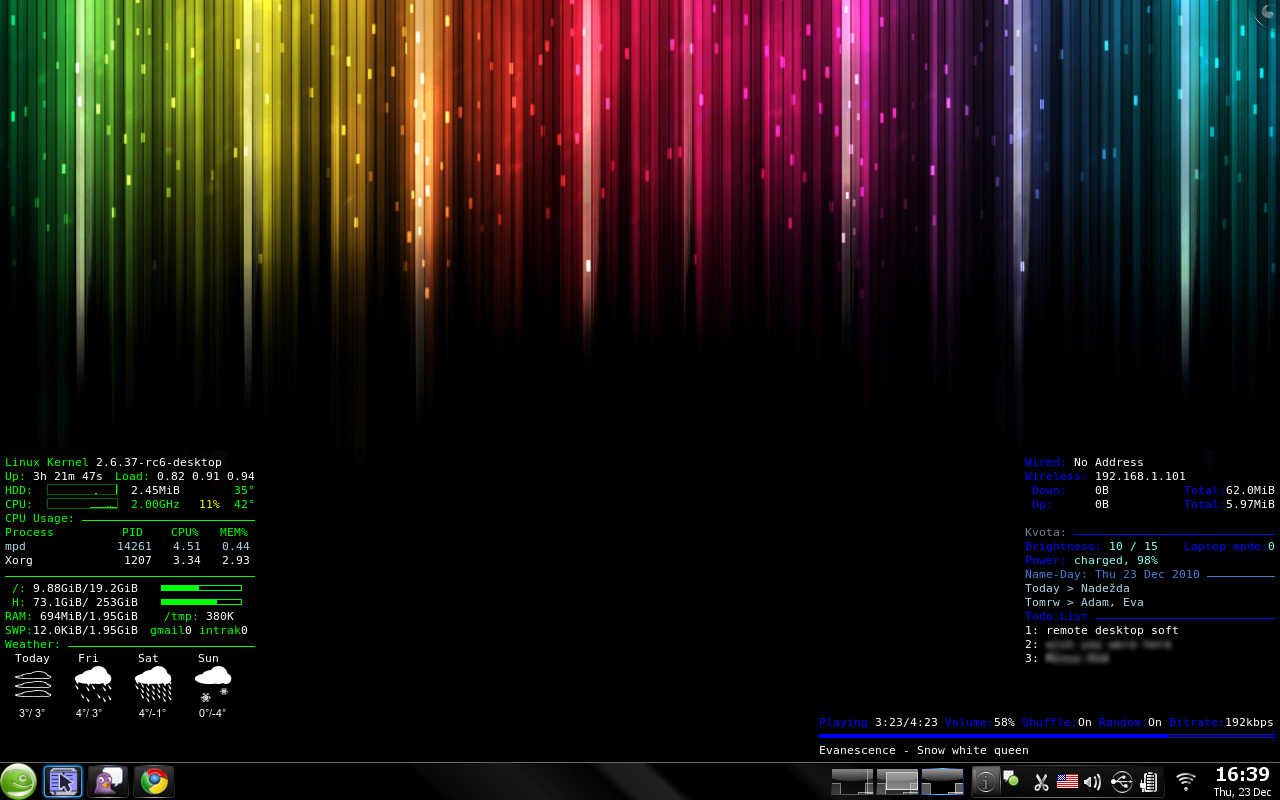Launch Google Chrome from the taskbar
The image size is (1280, 800).
click(154, 781)
